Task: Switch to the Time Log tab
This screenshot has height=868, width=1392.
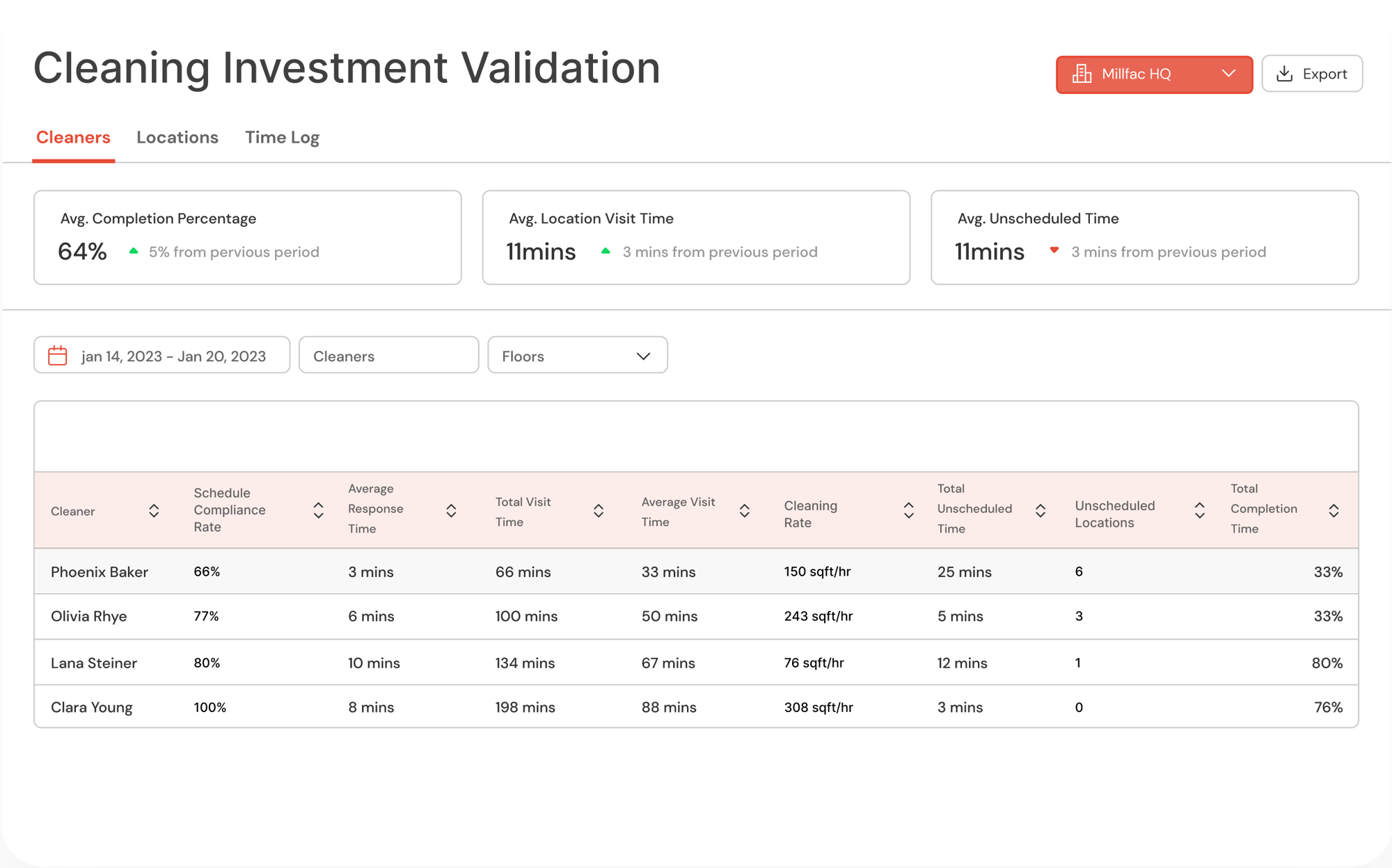Action: [282, 138]
